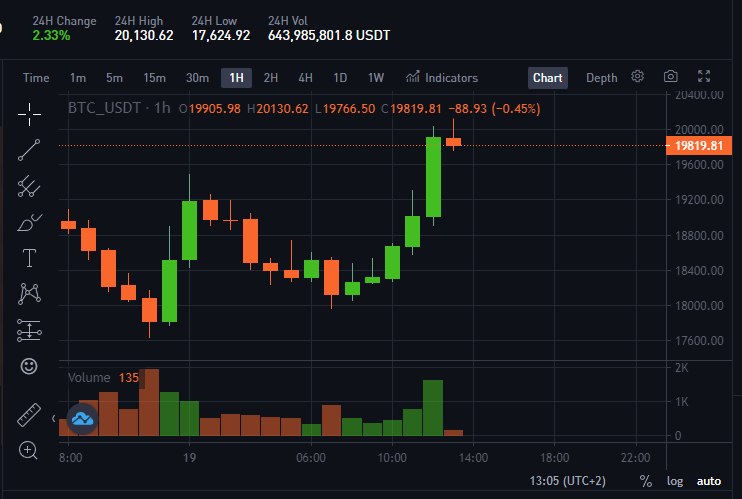Select the crosshair cursor tool
Image resolution: width=742 pixels, height=499 pixels.
click(x=29, y=115)
